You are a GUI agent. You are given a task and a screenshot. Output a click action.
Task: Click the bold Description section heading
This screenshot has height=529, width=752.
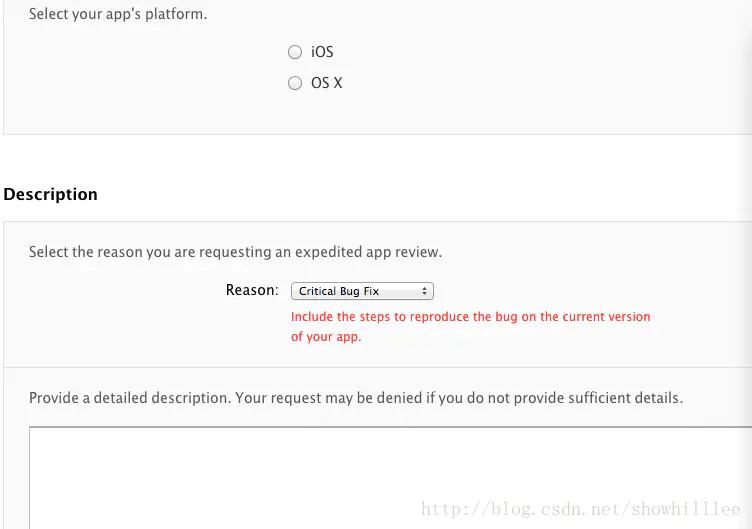(x=51, y=194)
